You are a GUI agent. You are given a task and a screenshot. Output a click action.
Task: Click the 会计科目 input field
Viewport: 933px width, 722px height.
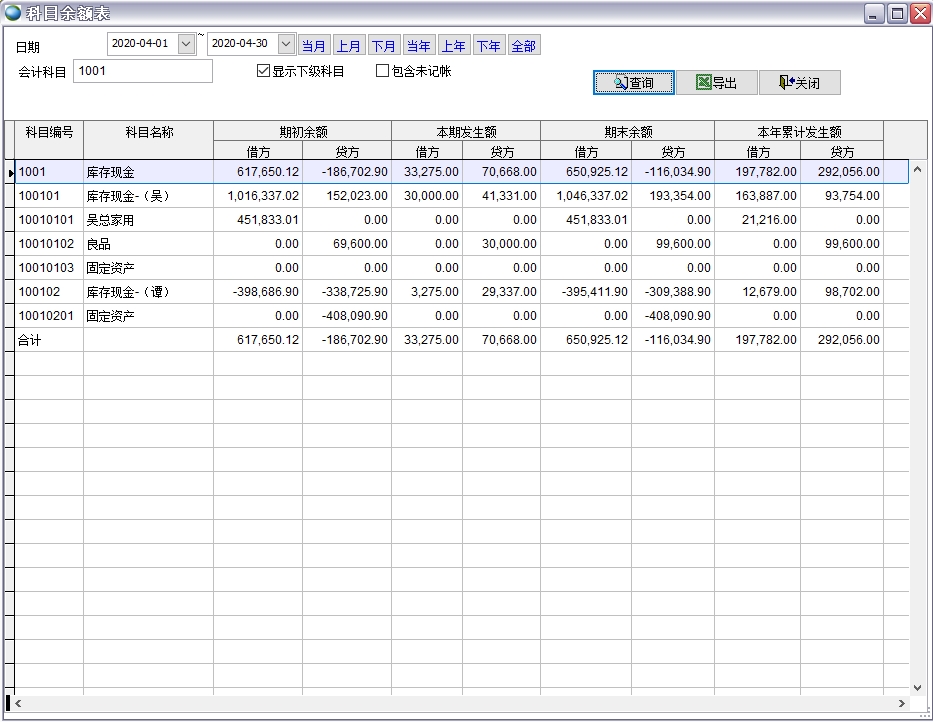[142, 71]
